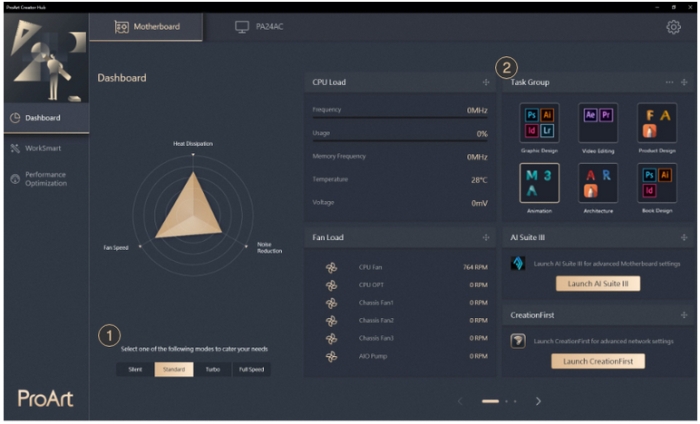
Task: Click the Chassis Fan1 icon
Action: click(x=331, y=303)
